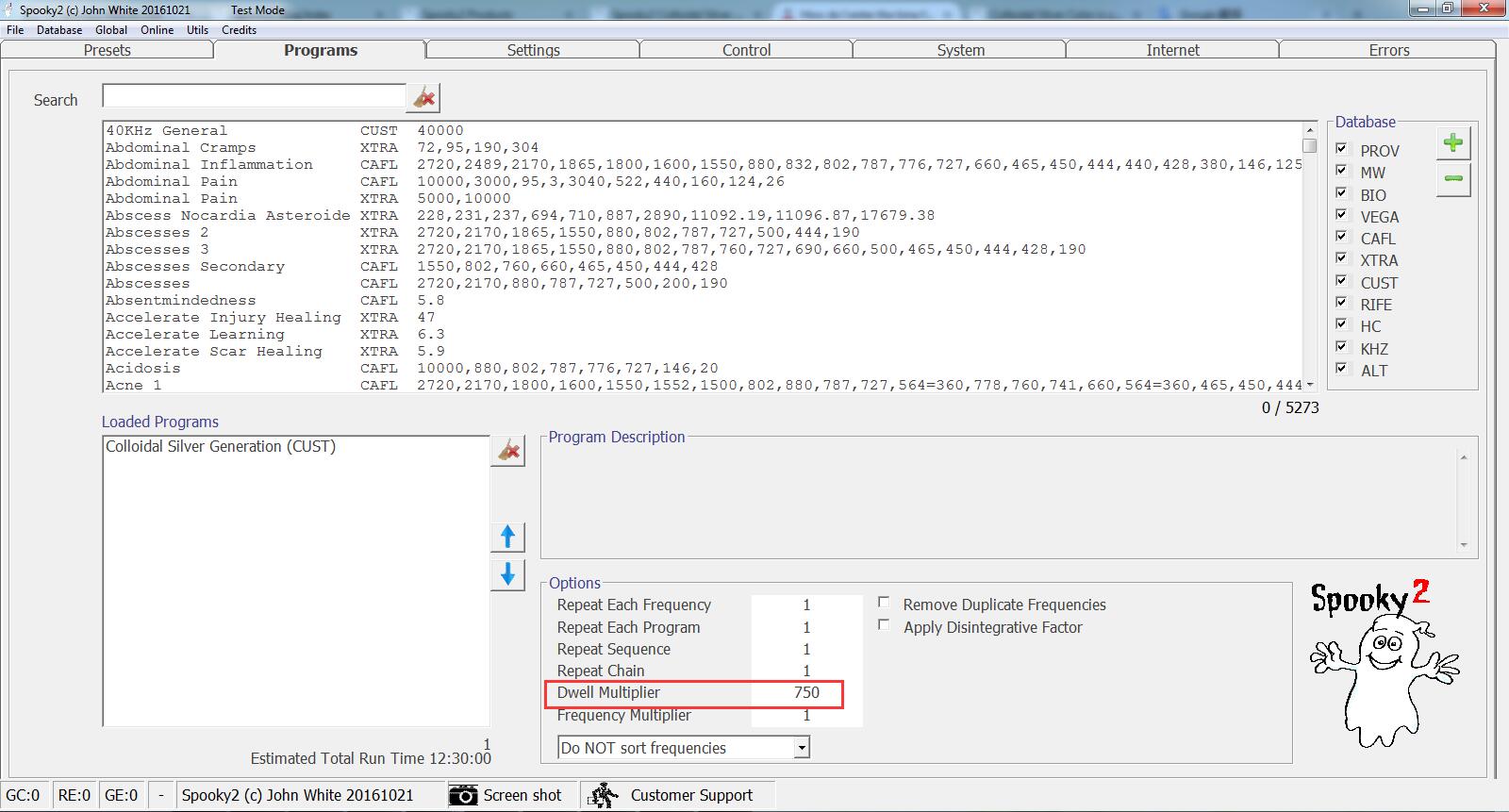Toggle the VEGA database checkbox

point(1341,215)
